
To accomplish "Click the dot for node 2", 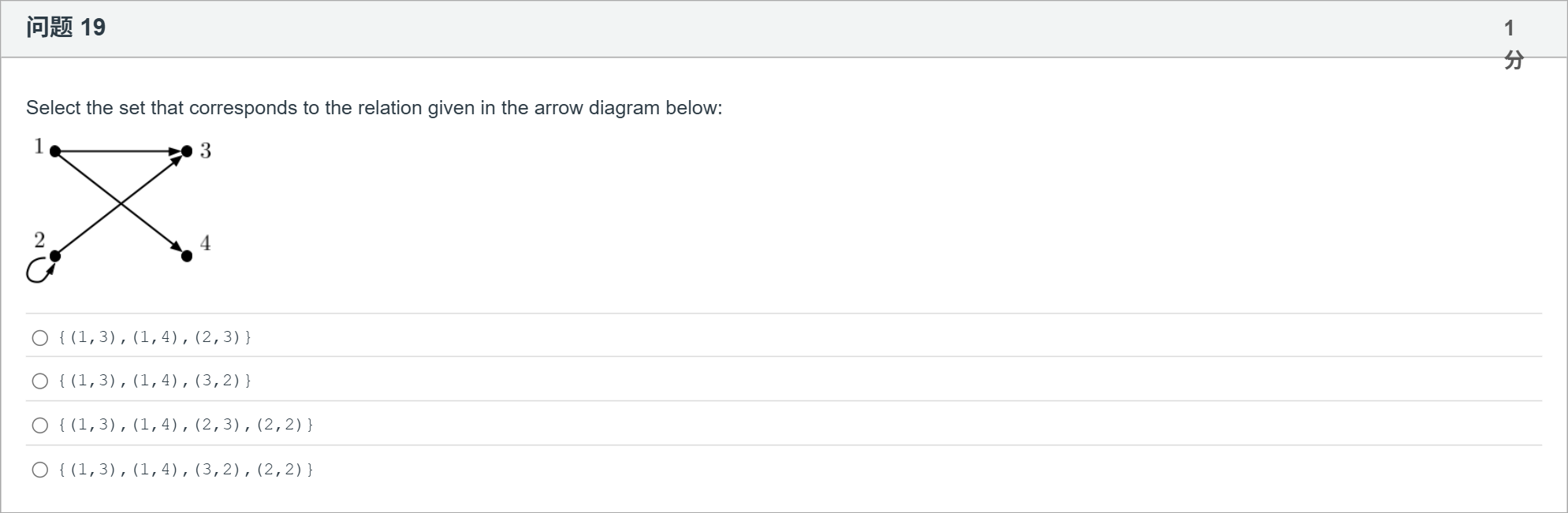I will (55, 255).
